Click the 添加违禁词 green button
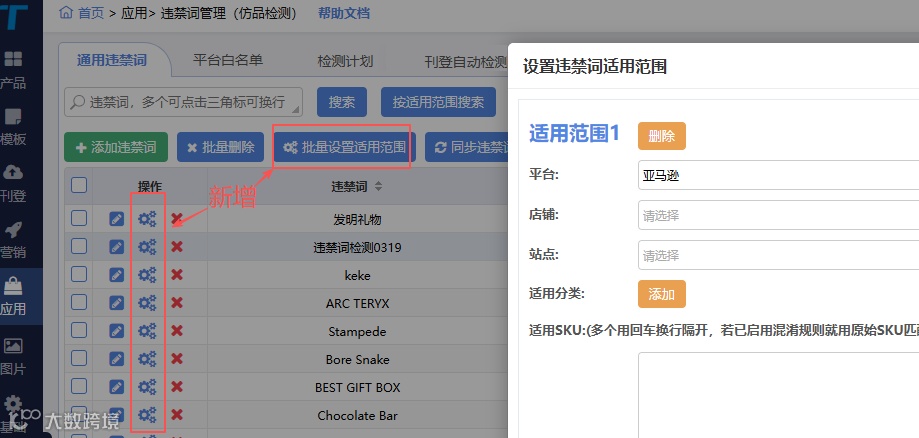The image size is (919, 438). coord(116,147)
